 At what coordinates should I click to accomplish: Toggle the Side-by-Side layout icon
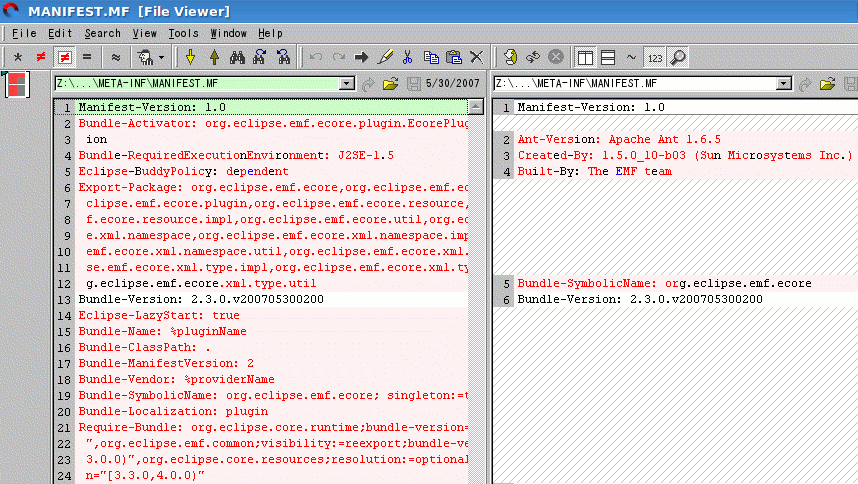585,57
